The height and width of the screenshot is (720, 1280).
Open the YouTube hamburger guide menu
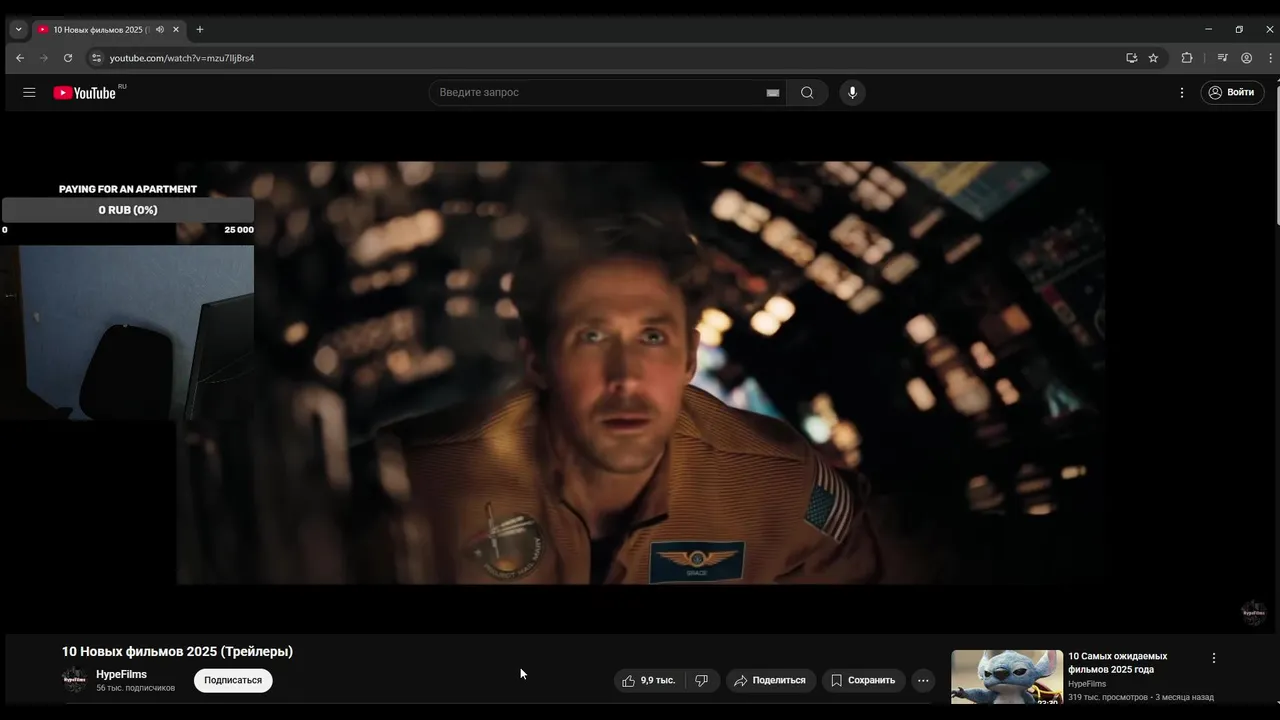coord(29,92)
